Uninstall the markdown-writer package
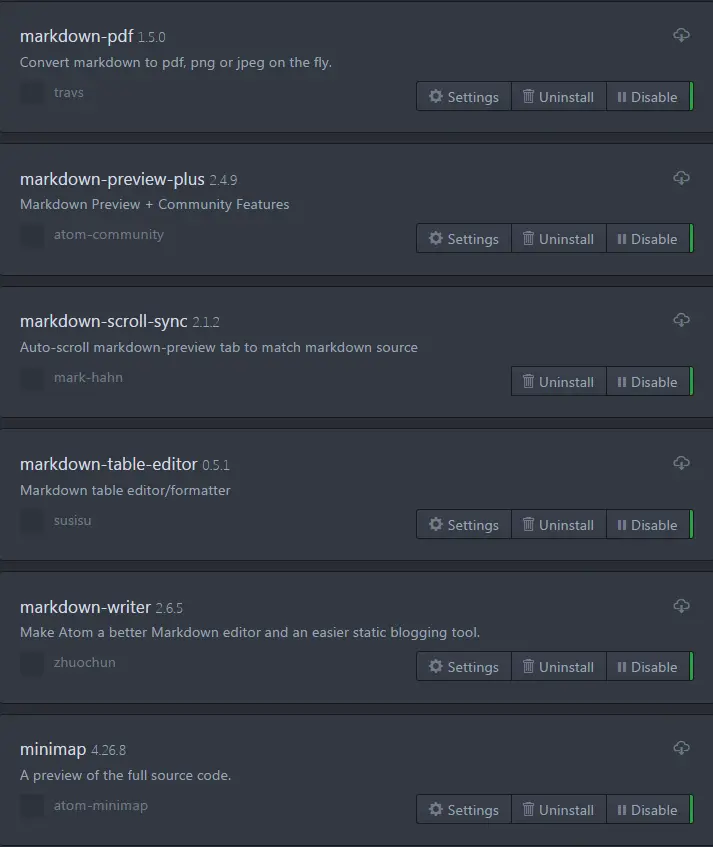The image size is (713, 847). point(559,667)
